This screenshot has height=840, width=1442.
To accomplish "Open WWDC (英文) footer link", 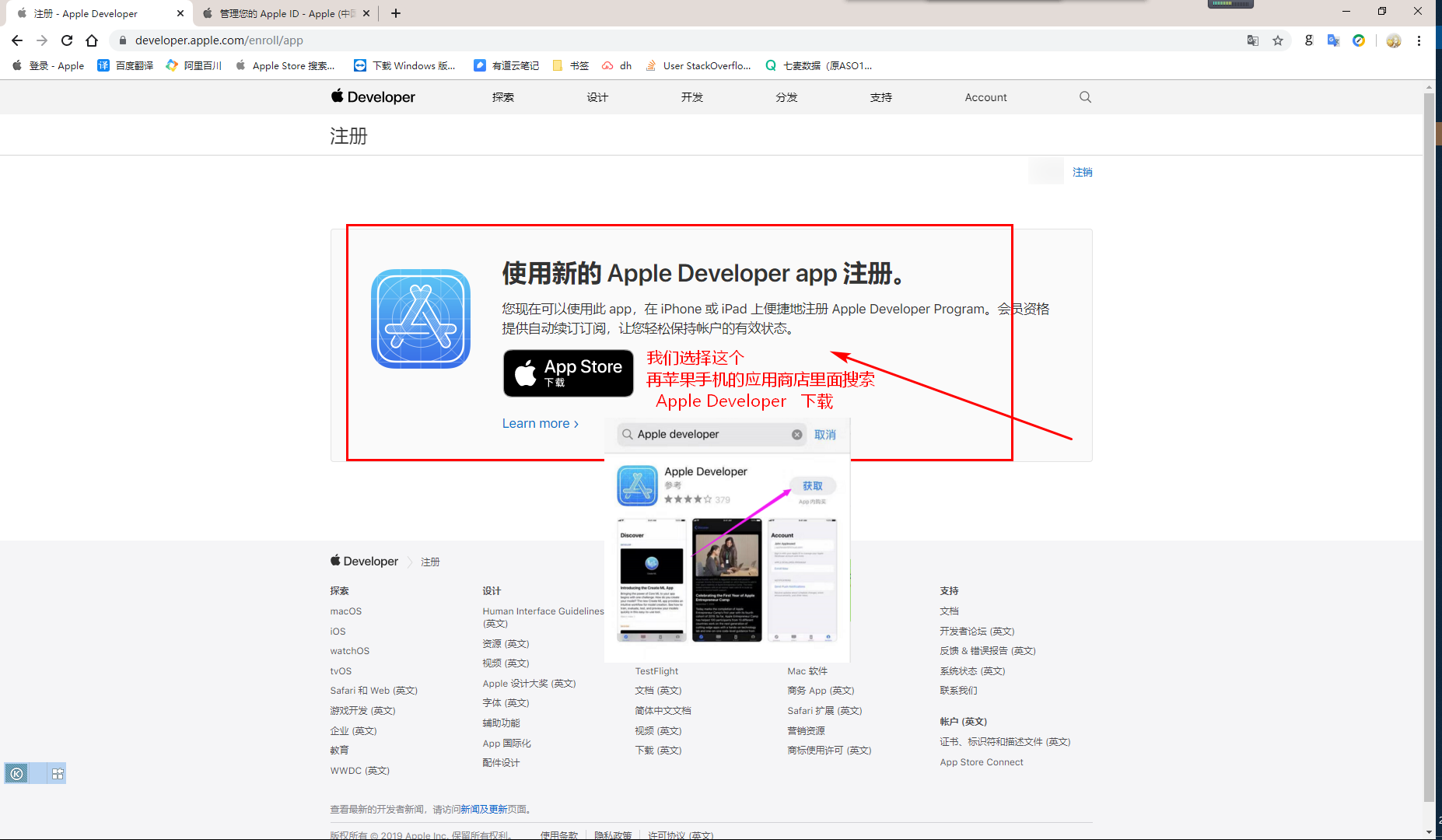I will [359, 771].
